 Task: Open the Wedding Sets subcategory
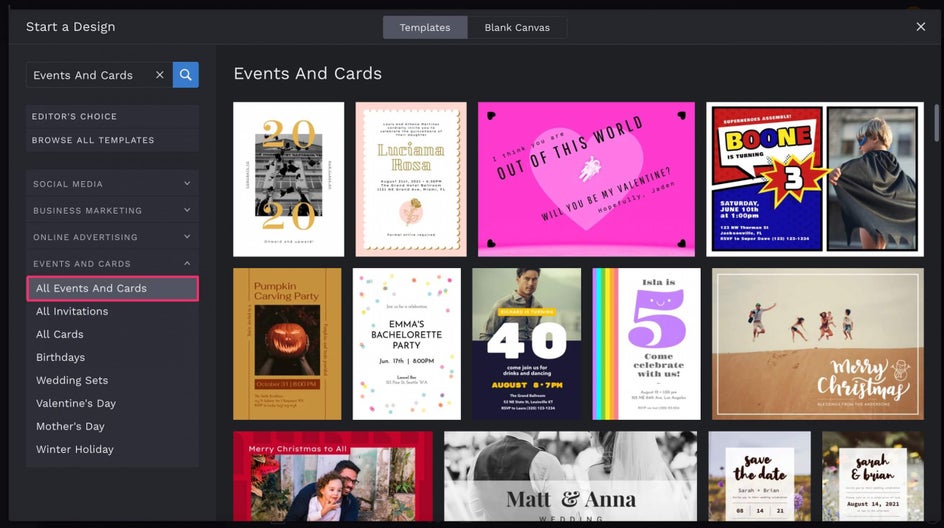tap(112, 380)
